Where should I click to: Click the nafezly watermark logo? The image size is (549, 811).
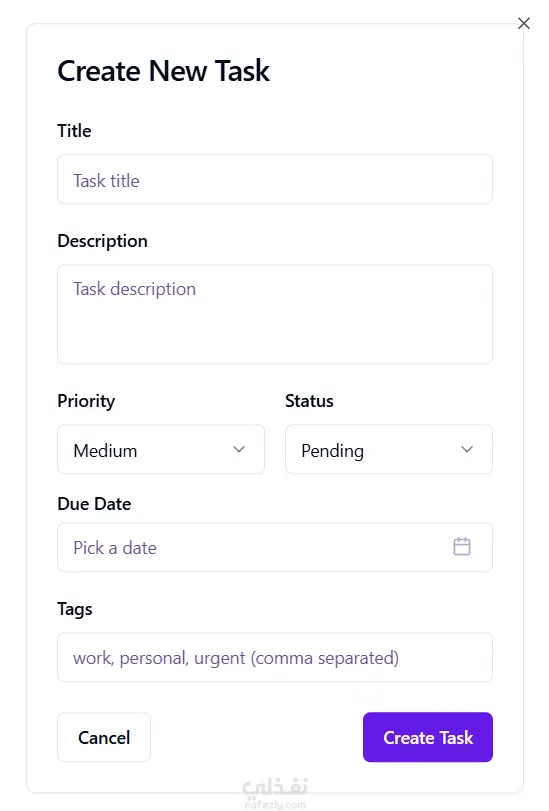(275, 792)
